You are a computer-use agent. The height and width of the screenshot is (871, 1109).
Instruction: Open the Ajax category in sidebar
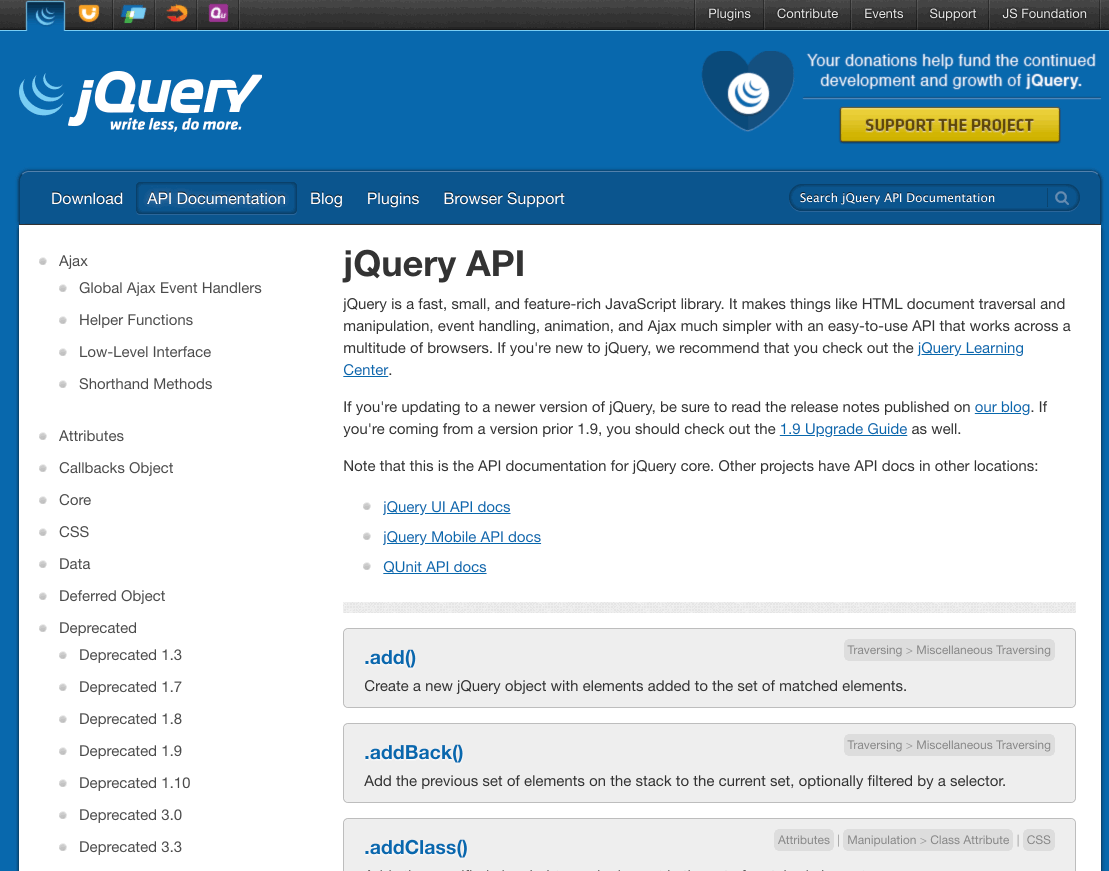(73, 261)
